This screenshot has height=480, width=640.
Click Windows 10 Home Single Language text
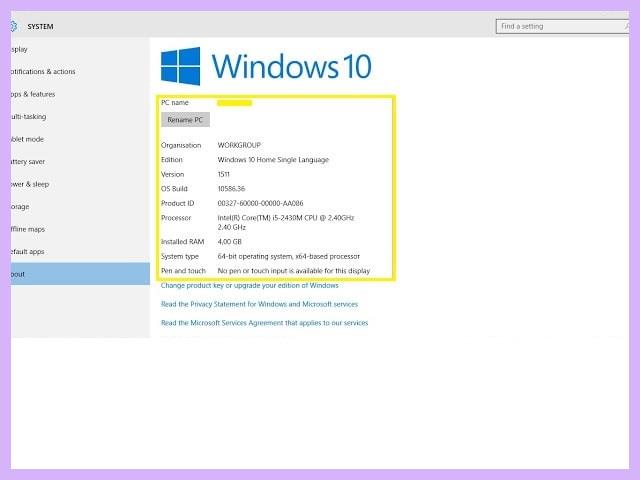pos(273,160)
